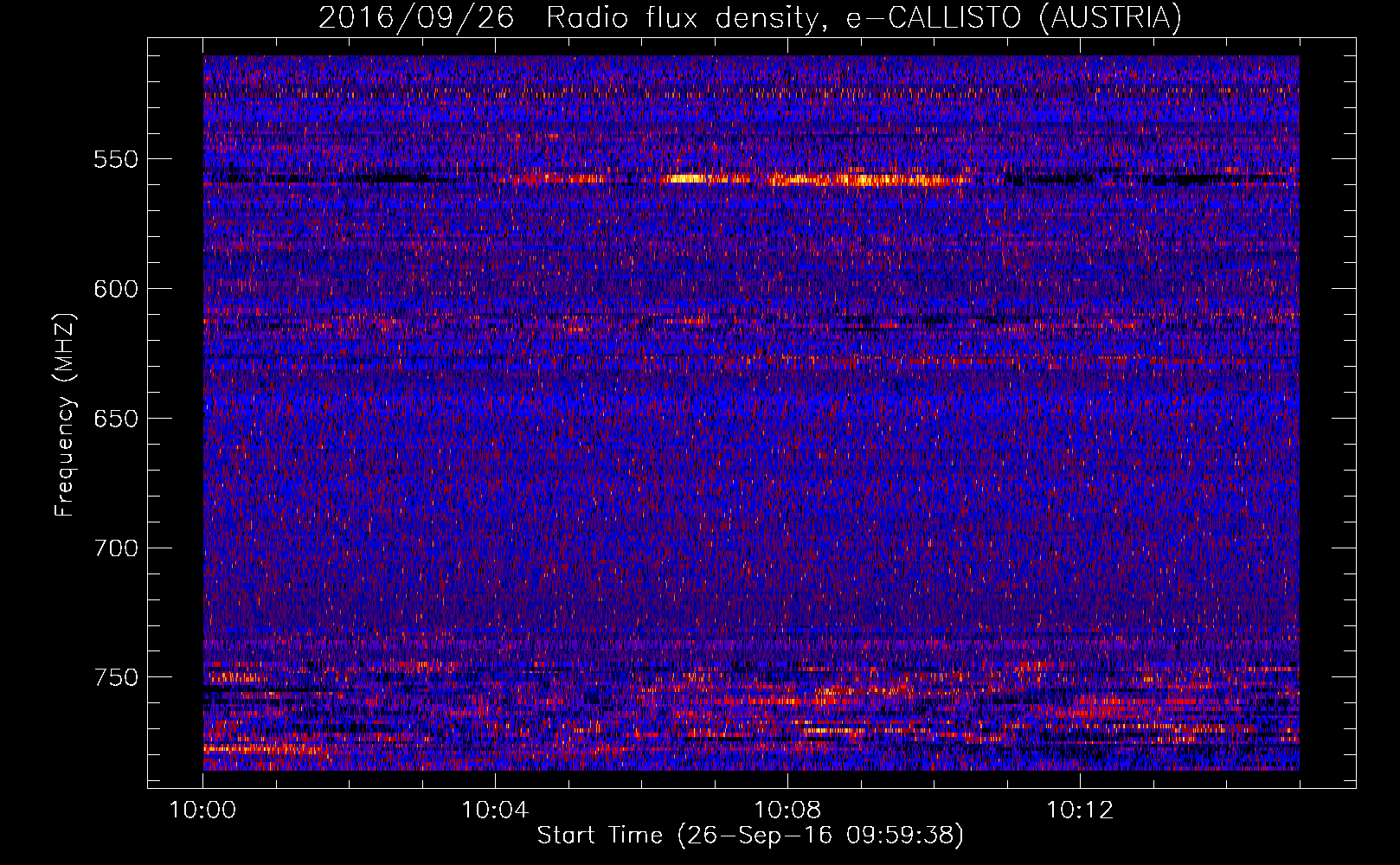
Task: Click the e-CALLISTO (AUSTRIA) title label
Action: [1013, 18]
